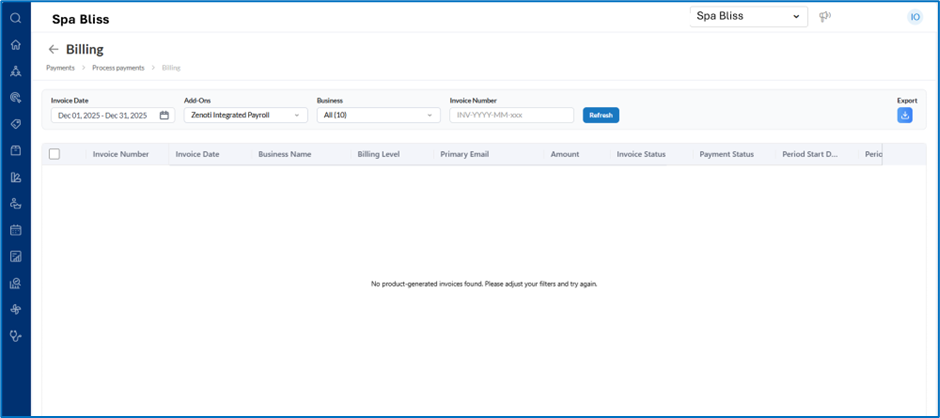The width and height of the screenshot is (940, 418).
Task: Sort by Invoice Status column header
Action: [641, 154]
